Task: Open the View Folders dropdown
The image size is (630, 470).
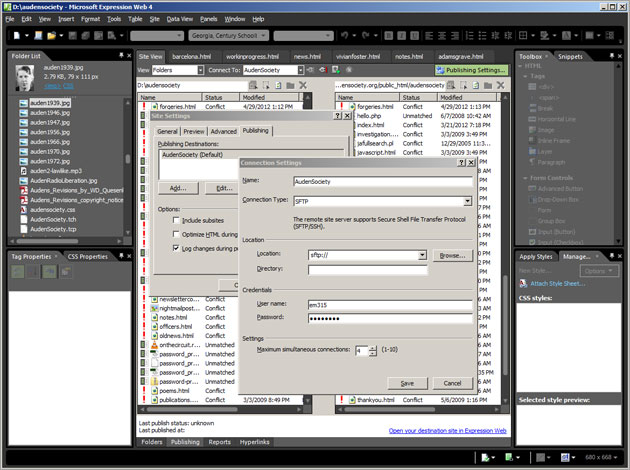Action: pyautogui.click(x=200, y=70)
